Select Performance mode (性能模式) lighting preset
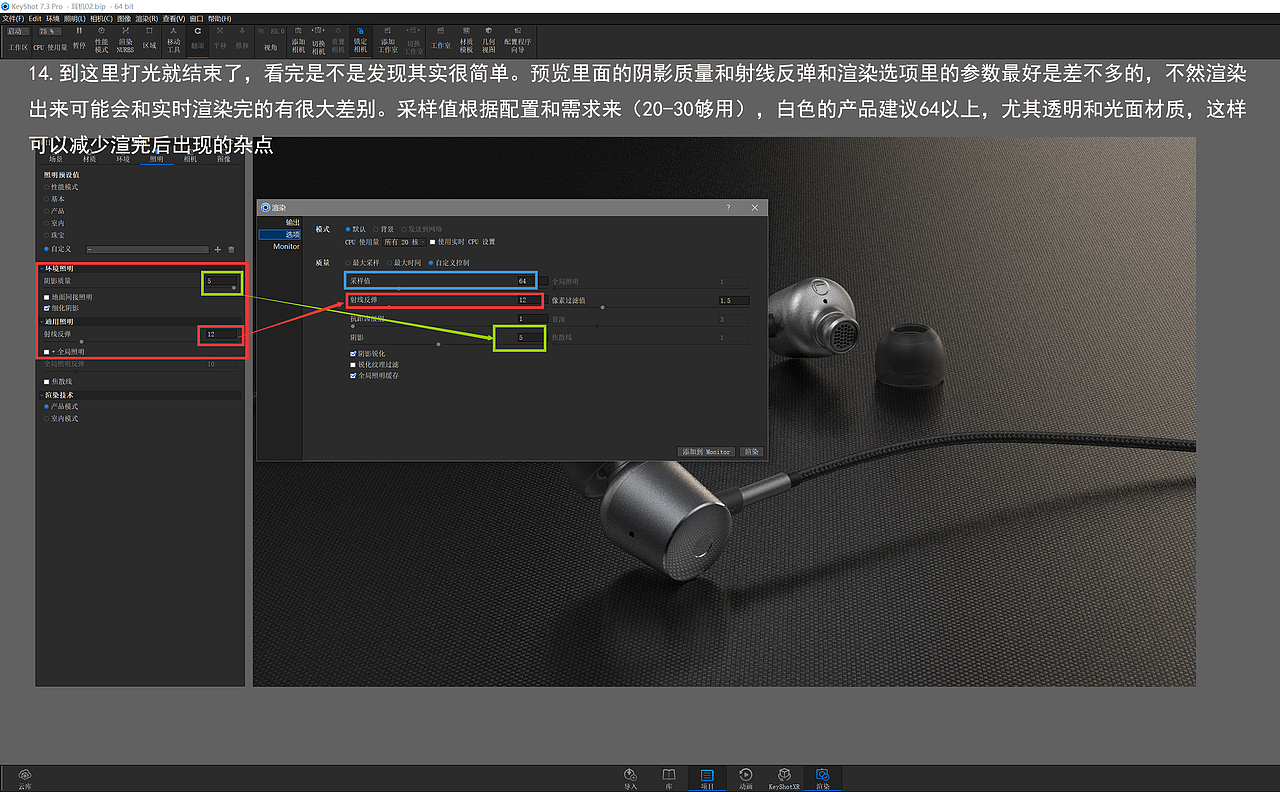1280x792 pixels. 61,187
